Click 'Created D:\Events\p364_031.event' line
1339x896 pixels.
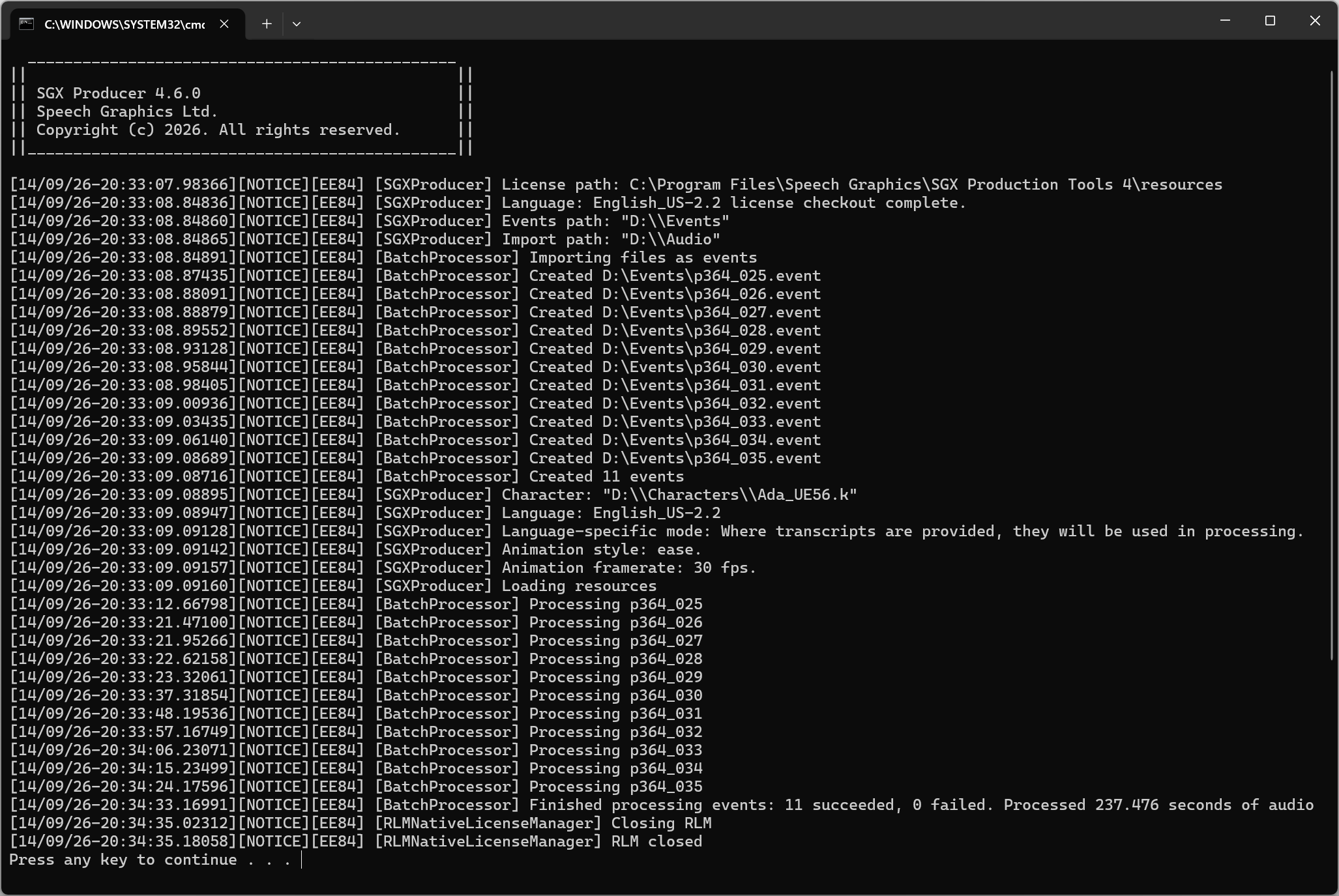[415, 385]
